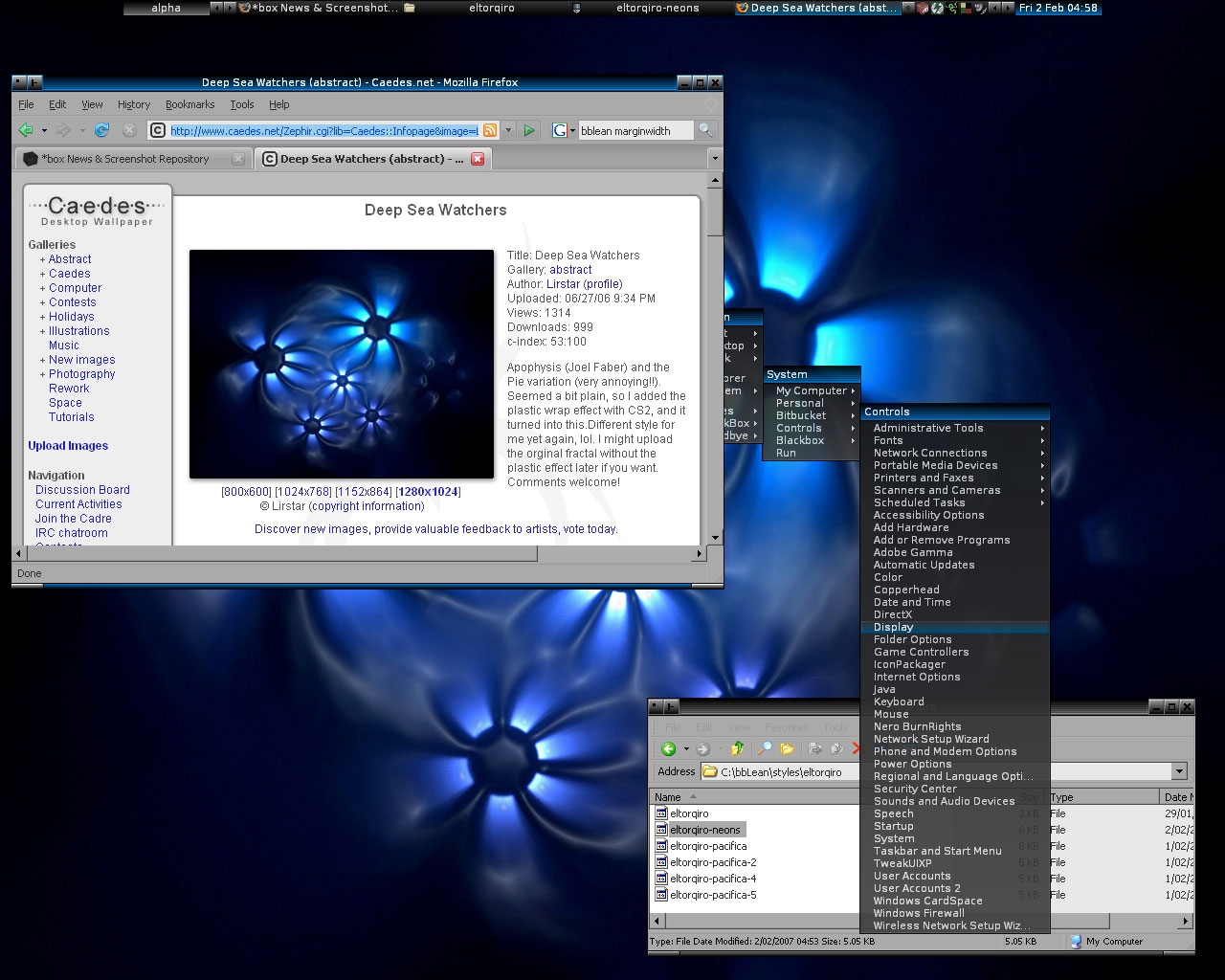Expand the Abstract gallery
Image resolution: width=1225 pixels, height=980 pixels.
pyautogui.click(x=42, y=259)
